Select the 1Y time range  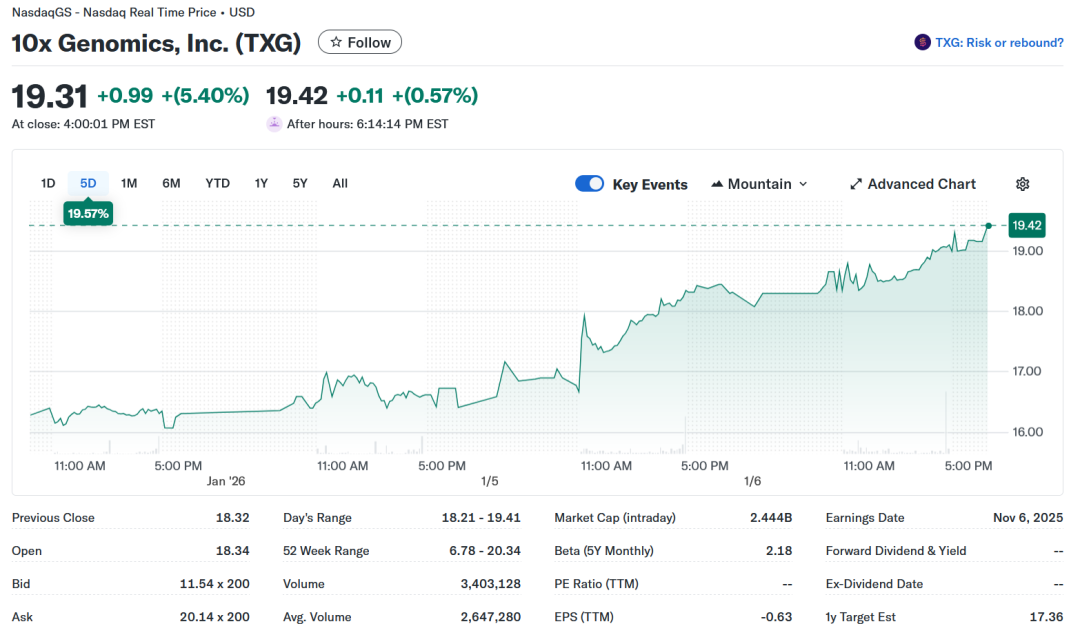tap(261, 183)
